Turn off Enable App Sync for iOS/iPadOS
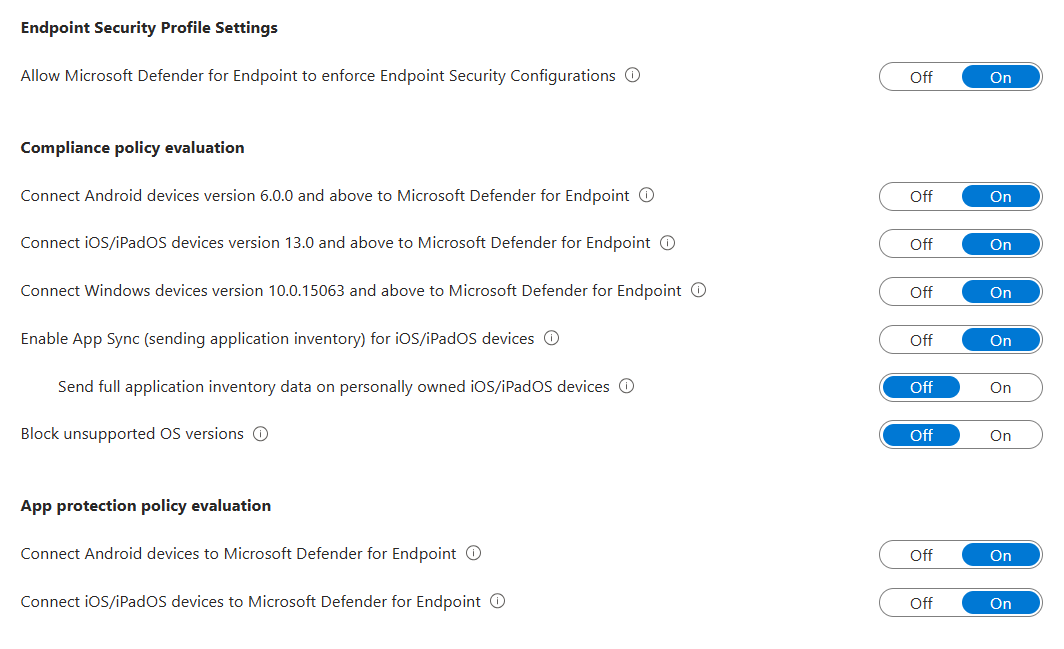The image size is (1064, 649). (x=921, y=340)
